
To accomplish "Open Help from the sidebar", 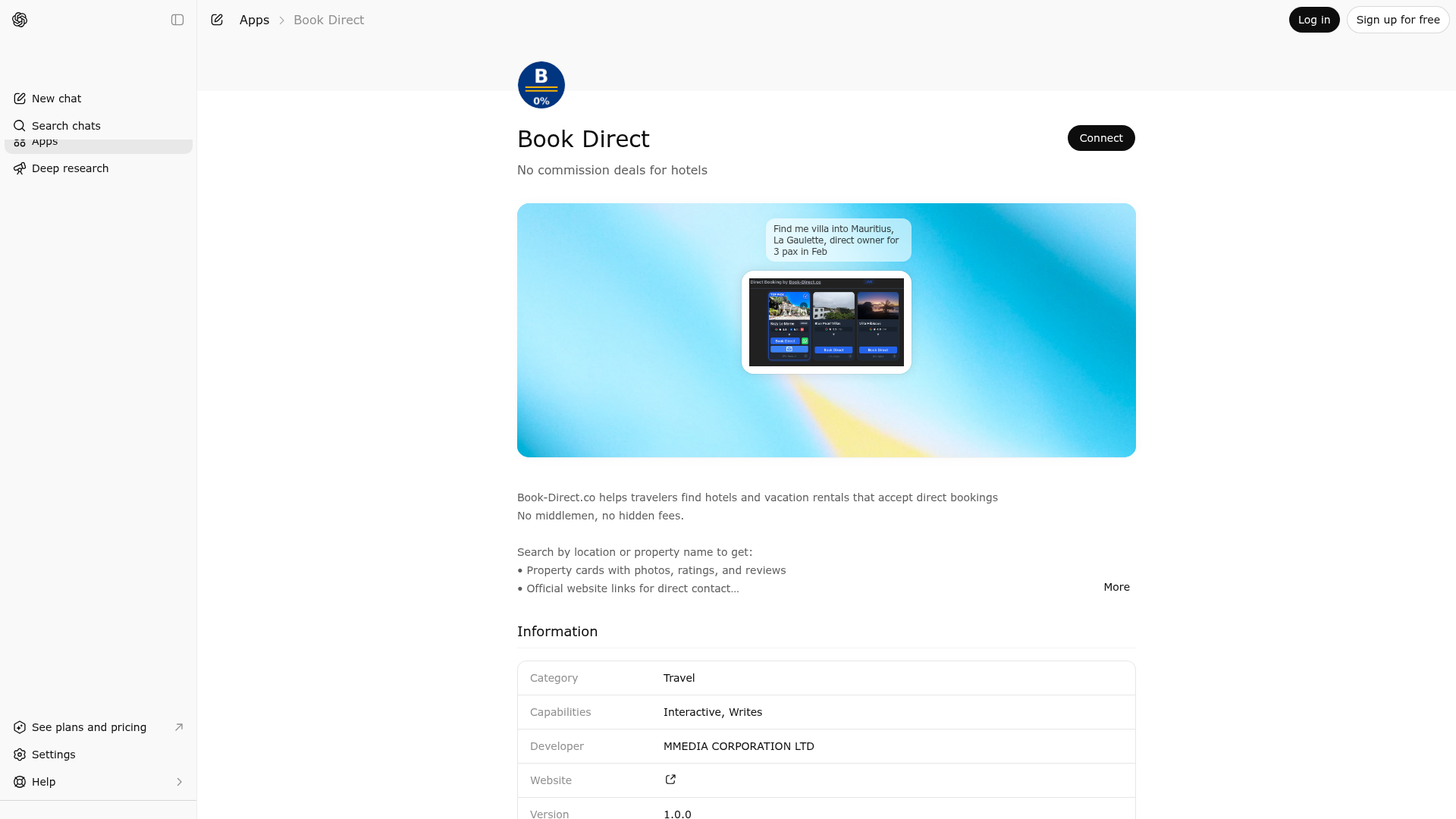I will click(43, 781).
